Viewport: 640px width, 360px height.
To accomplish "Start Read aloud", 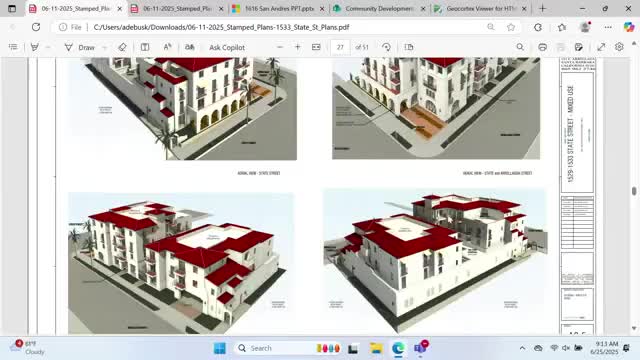I will pos(167,47).
